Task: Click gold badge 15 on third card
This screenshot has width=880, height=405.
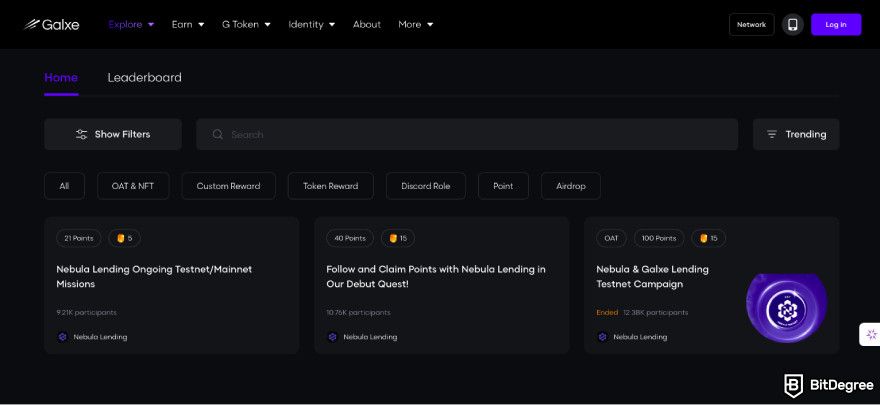Action: tap(708, 238)
